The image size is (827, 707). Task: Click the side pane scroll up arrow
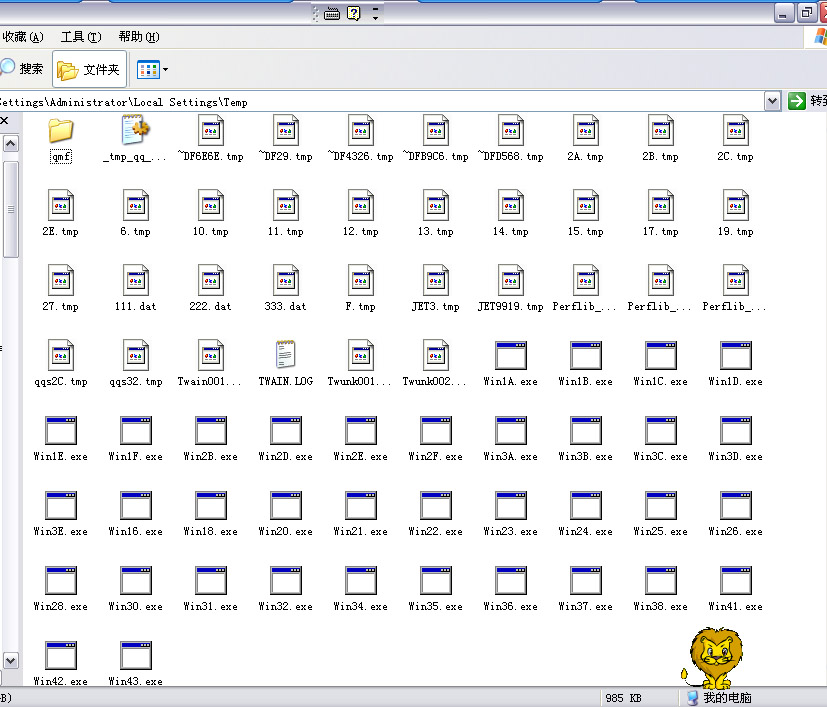[x=11, y=144]
